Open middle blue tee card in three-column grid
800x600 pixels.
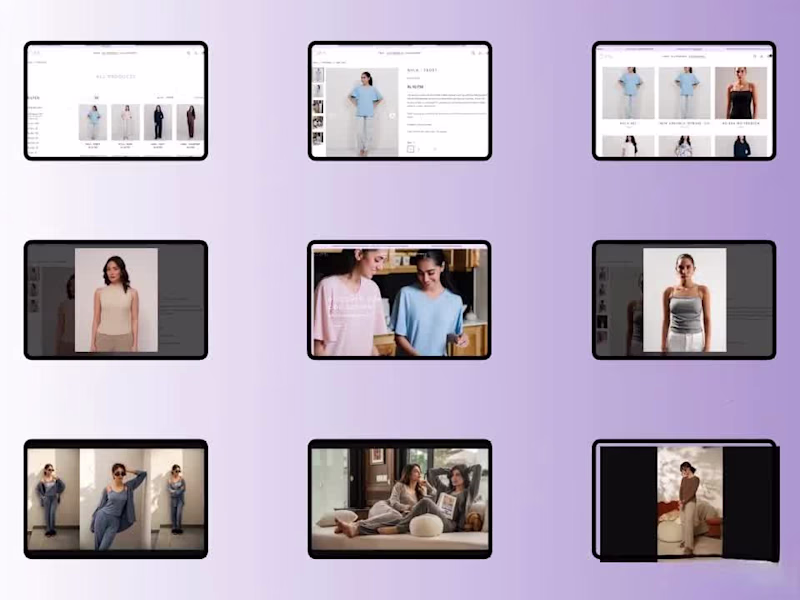pyautogui.click(x=684, y=93)
